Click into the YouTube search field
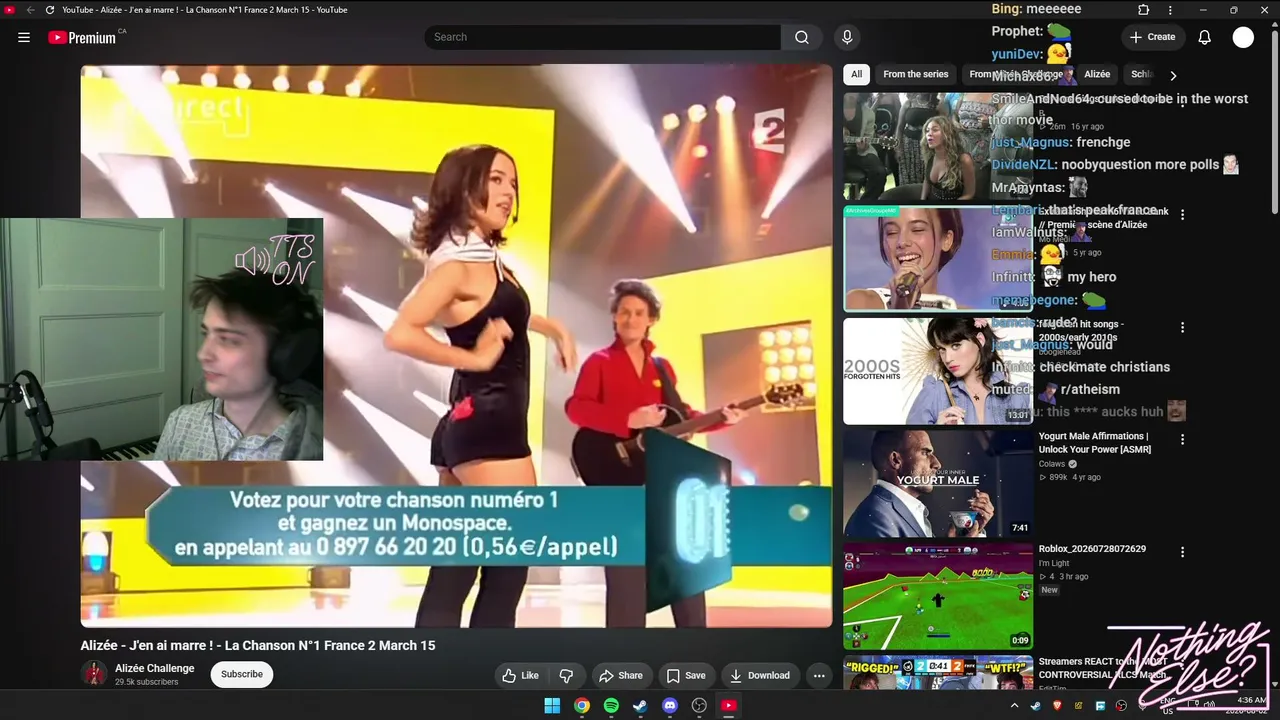1280x720 pixels. click(x=602, y=37)
